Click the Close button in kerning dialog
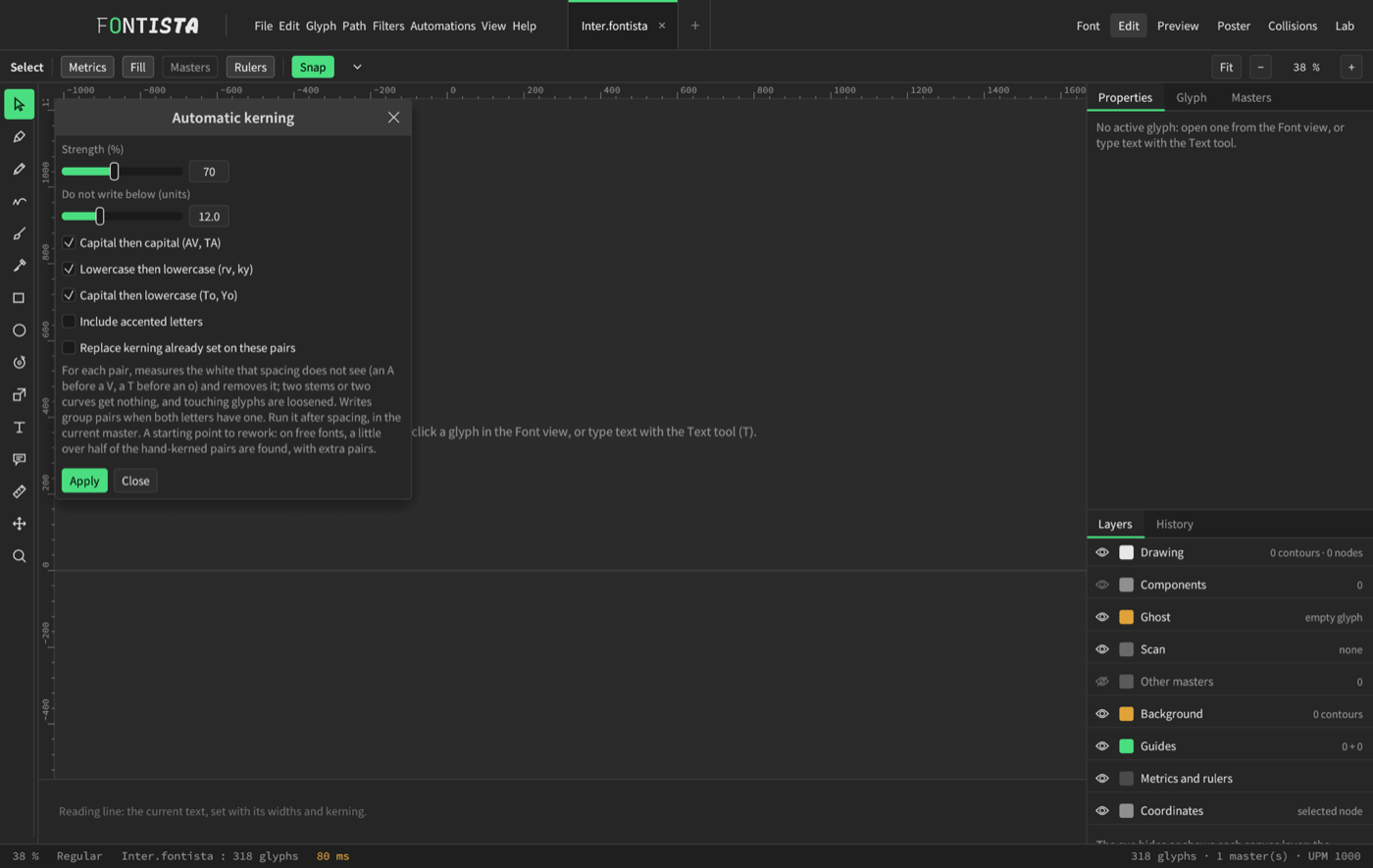 [135, 481]
